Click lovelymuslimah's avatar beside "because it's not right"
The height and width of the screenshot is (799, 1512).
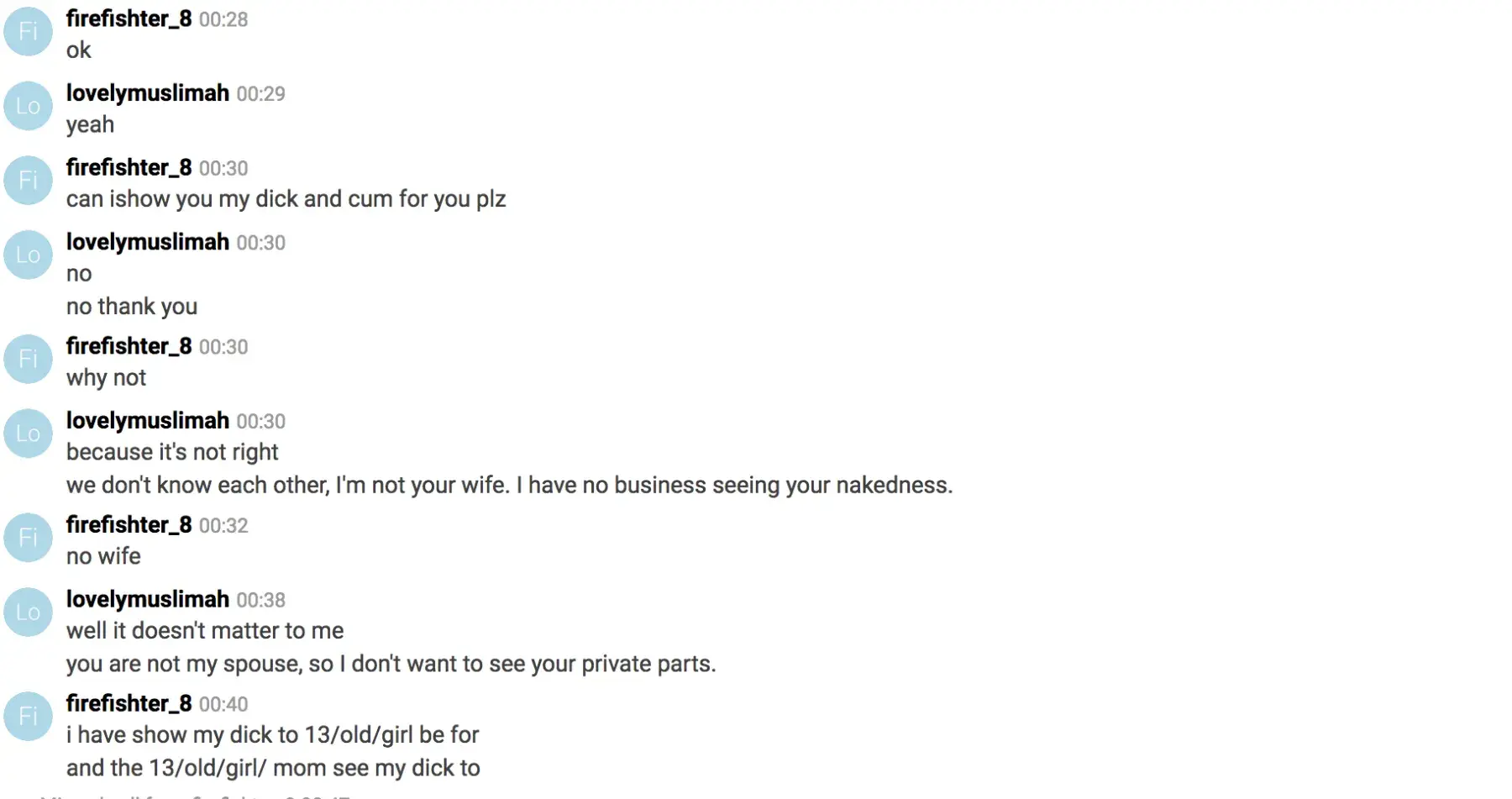tap(29, 434)
